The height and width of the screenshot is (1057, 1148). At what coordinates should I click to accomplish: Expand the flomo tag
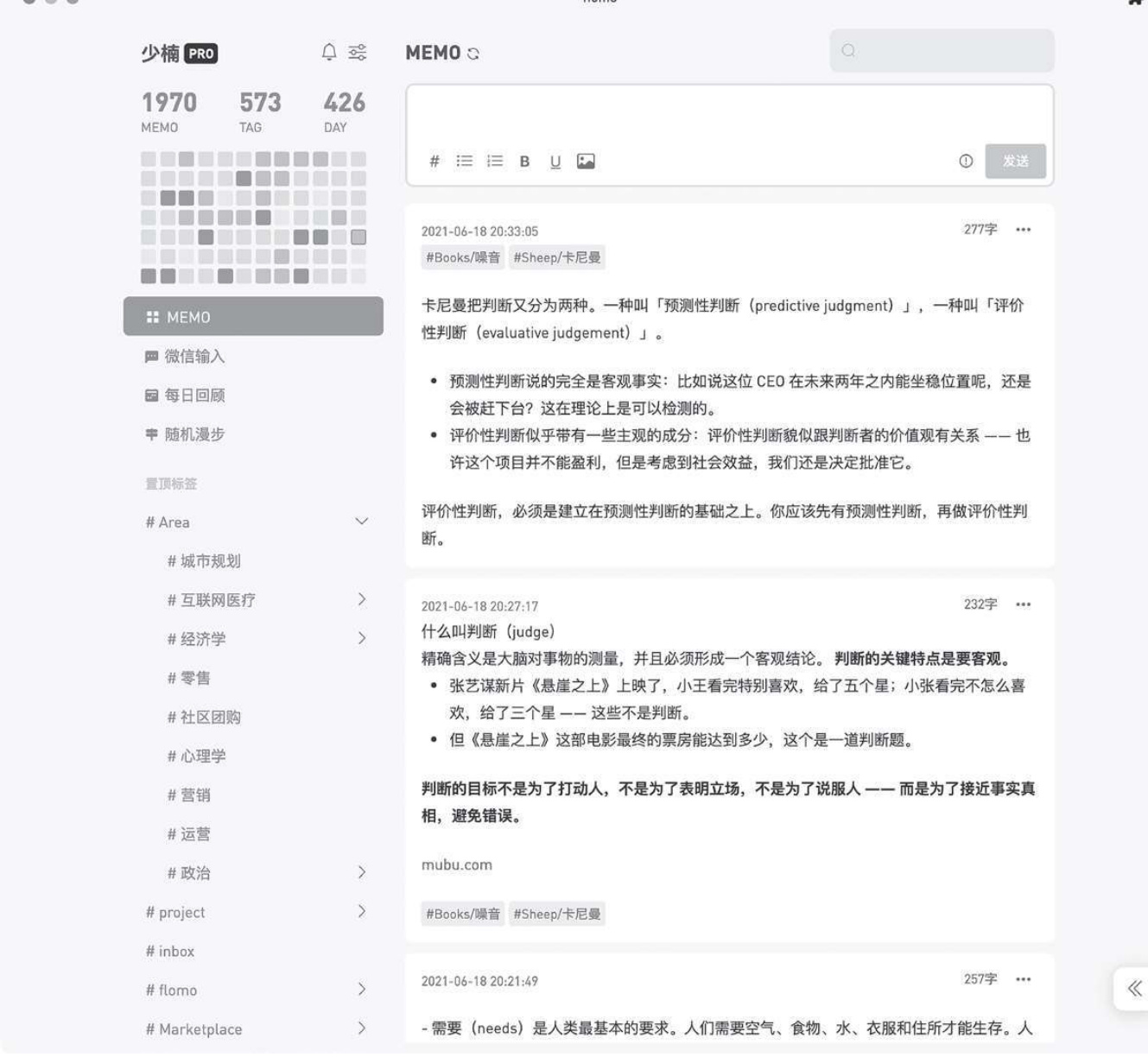362,989
